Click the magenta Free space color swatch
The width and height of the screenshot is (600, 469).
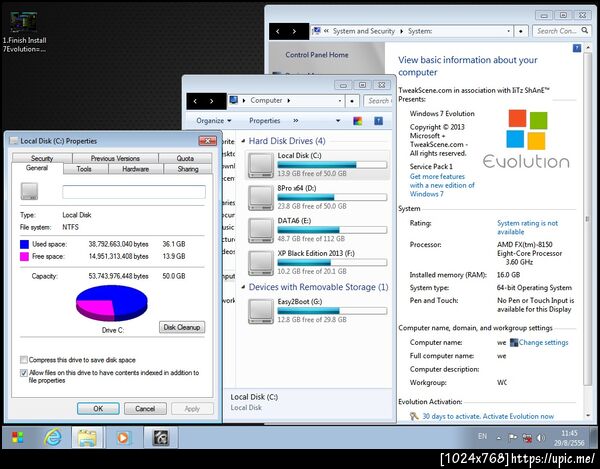24,257
